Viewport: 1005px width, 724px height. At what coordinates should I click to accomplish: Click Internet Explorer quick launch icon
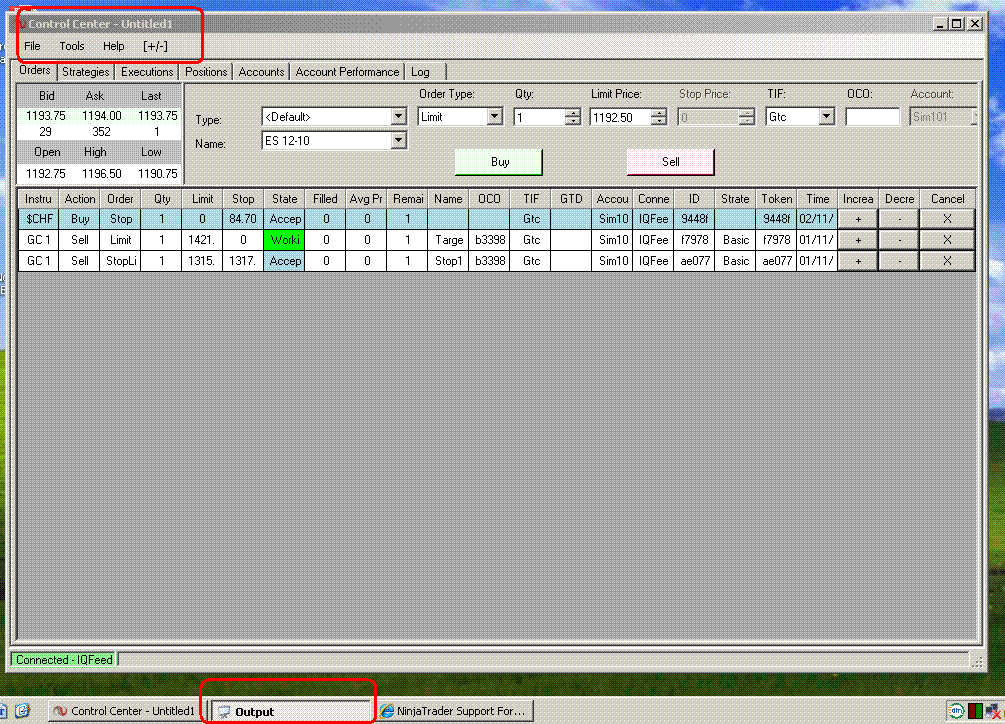point(22,711)
